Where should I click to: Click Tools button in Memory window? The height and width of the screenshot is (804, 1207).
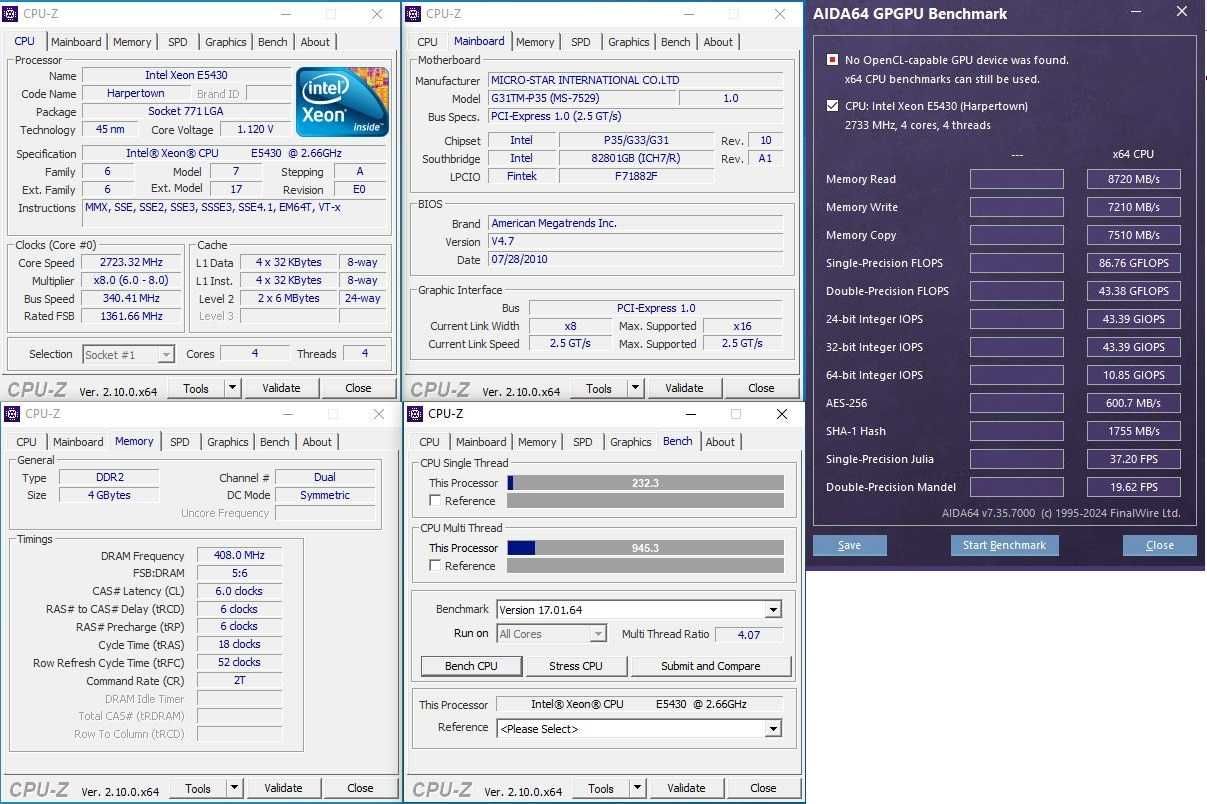[x=198, y=788]
